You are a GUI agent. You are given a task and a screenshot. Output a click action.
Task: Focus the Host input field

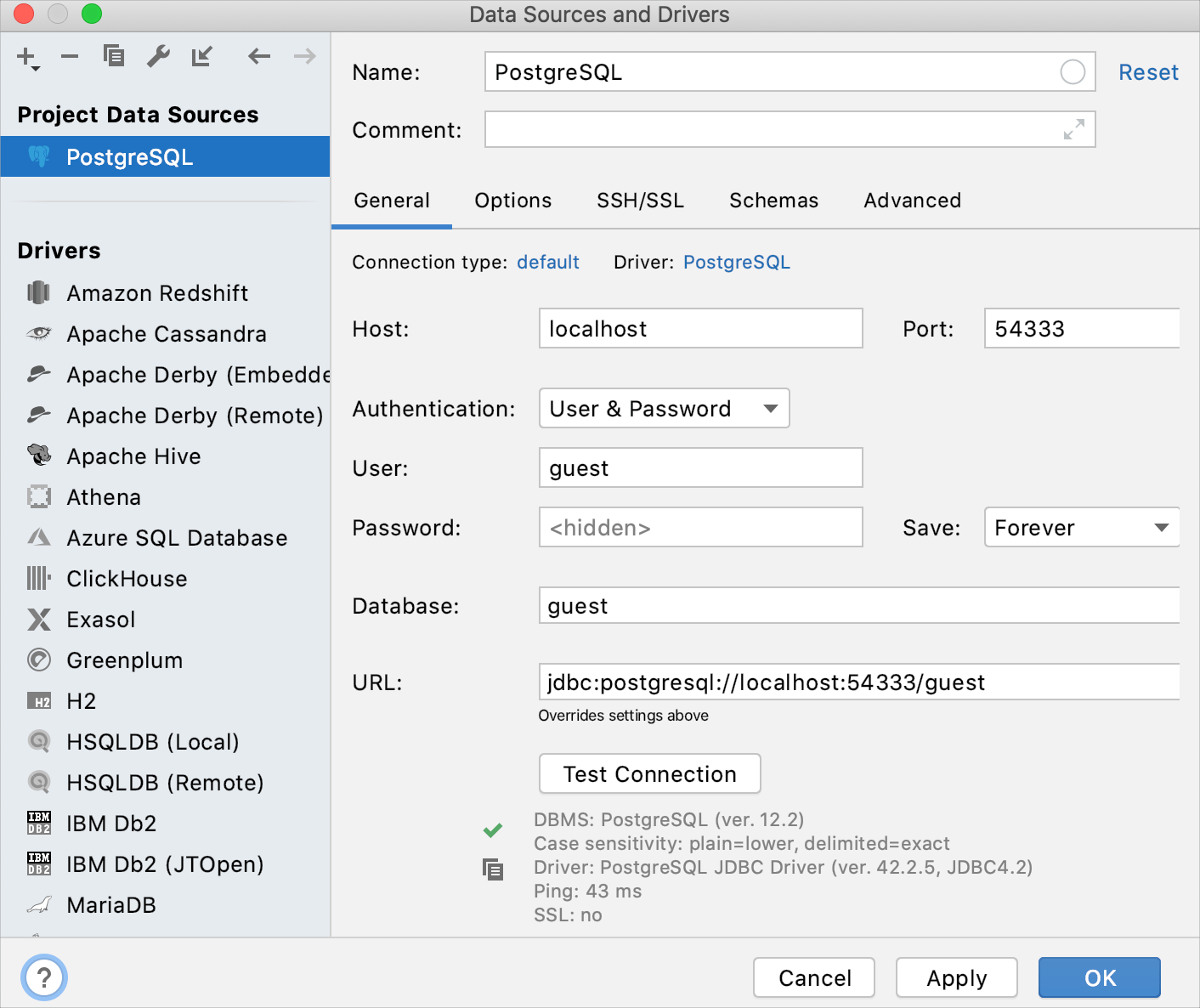point(700,329)
